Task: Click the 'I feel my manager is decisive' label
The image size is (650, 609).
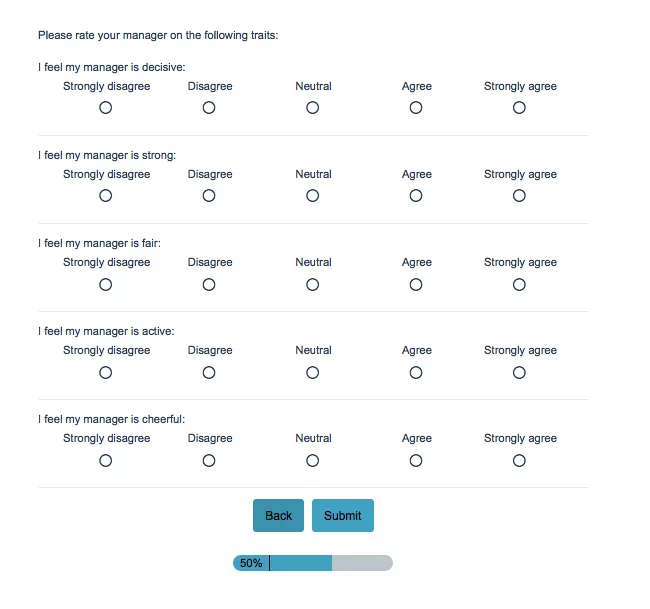Action: [112, 67]
